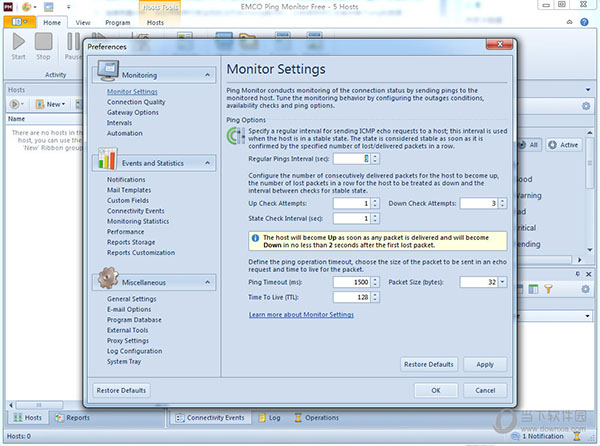Click the Down Check Attempts spinner
The height and width of the screenshot is (446, 600).
(x=502, y=203)
